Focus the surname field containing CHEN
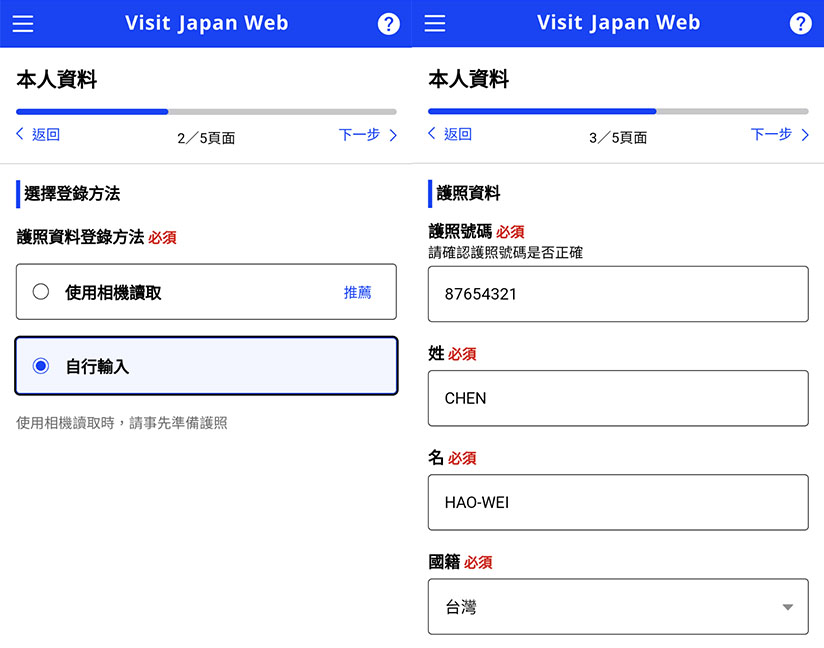Image resolution: width=824 pixels, height=648 pixels. coord(618,398)
